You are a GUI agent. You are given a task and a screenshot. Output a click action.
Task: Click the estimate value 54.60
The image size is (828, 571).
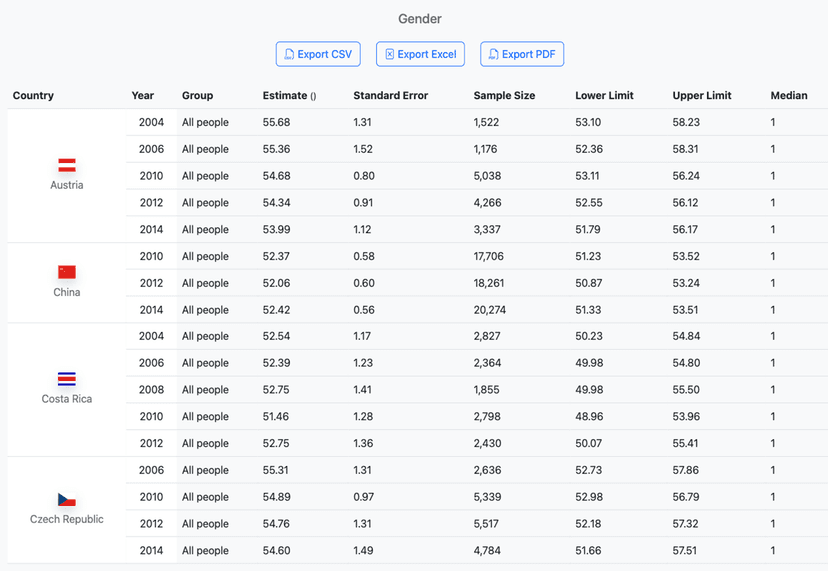tap(277, 550)
